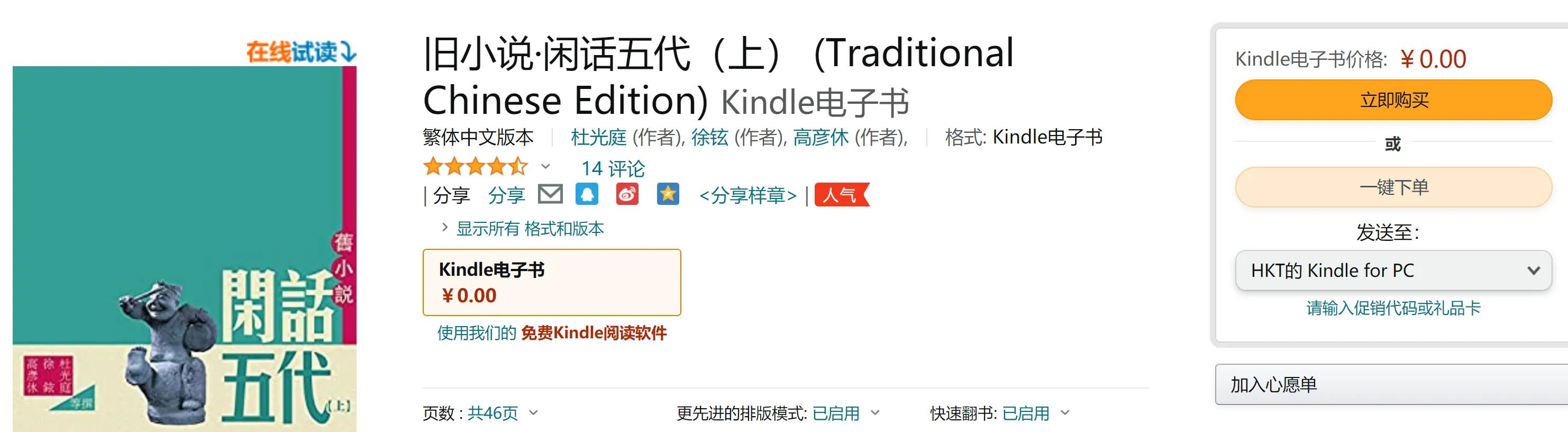The height and width of the screenshot is (432, 1568).
Task: Click the star rating icons
Action: pyautogui.click(x=475, y=166)
